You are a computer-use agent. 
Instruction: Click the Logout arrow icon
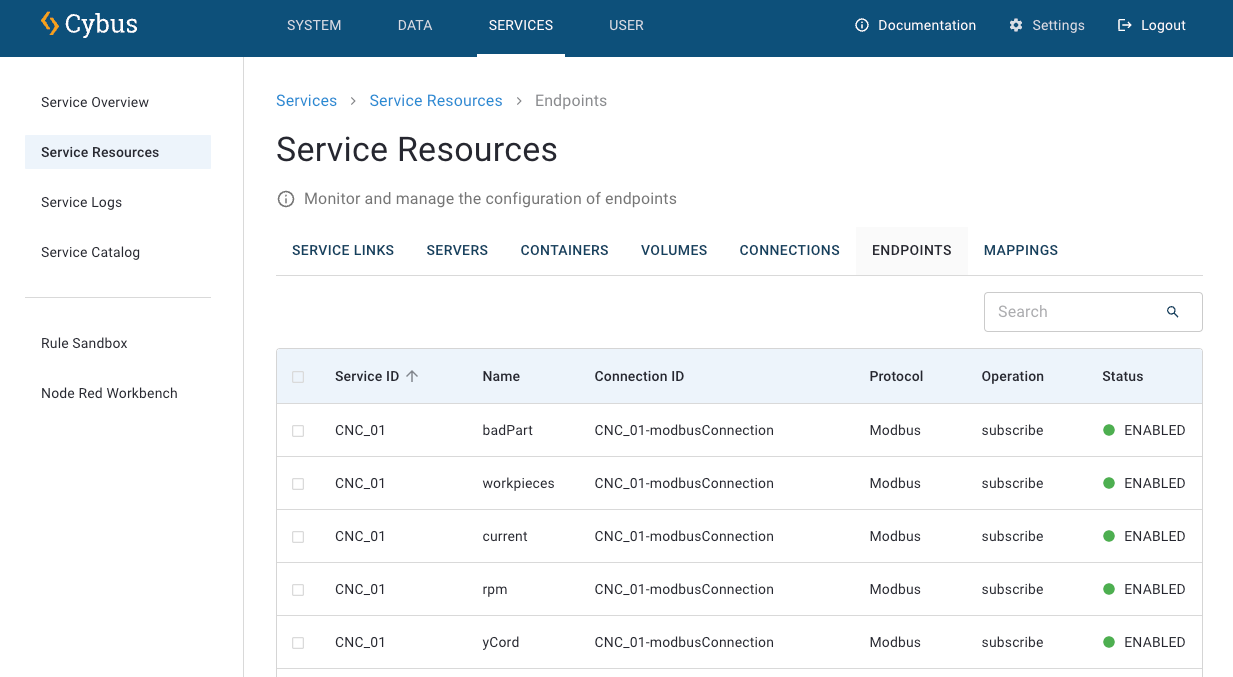[x=1125, y=25]
